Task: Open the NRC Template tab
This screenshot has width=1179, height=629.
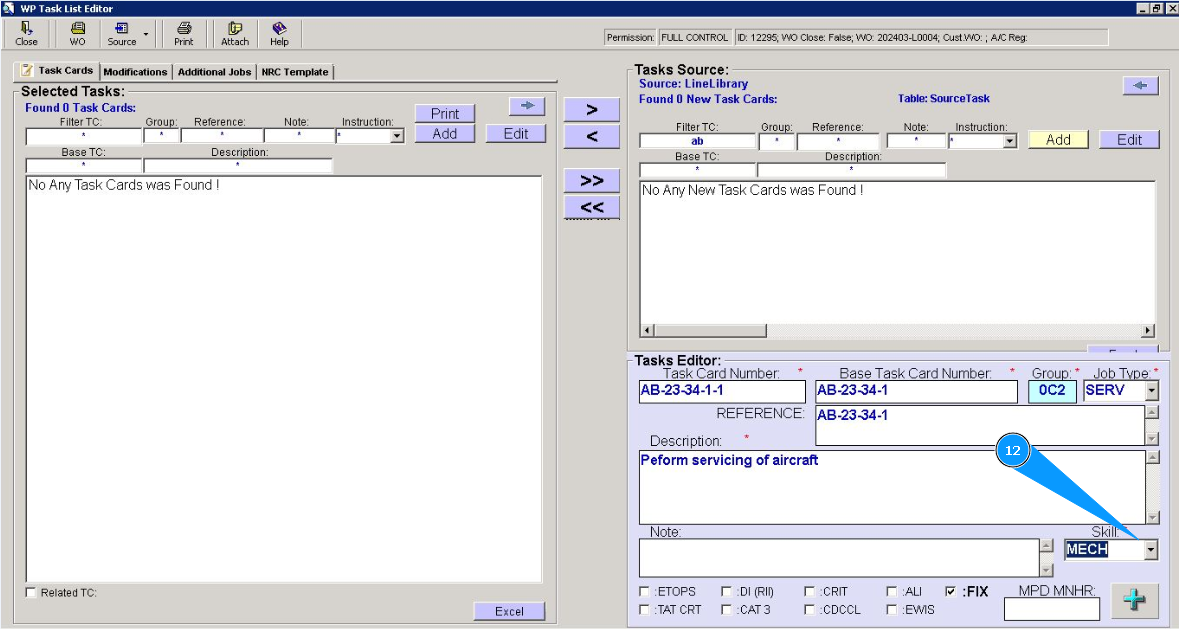Action: 294,72
